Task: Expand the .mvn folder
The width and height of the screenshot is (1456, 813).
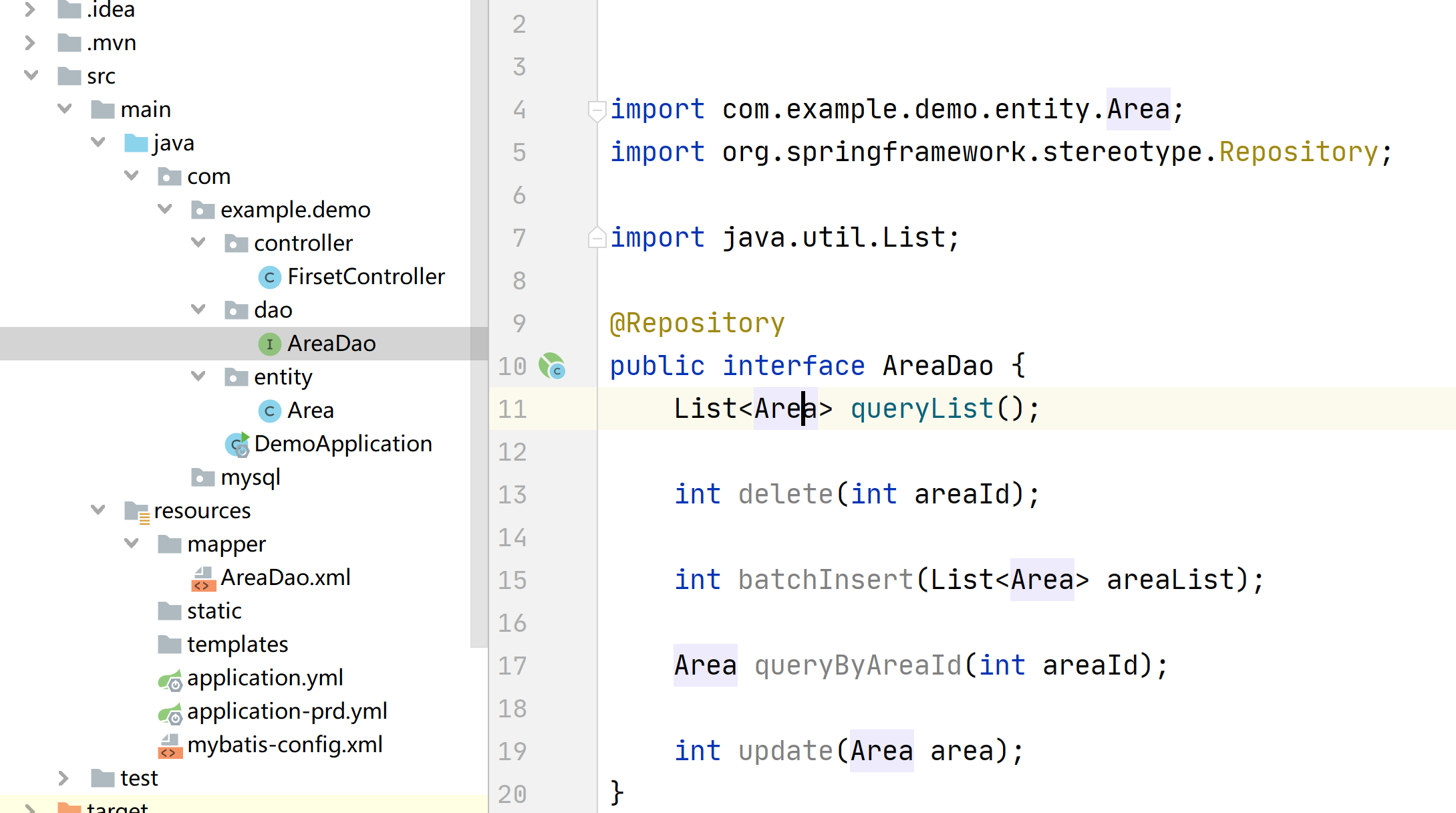Action: tap(30, 43)
